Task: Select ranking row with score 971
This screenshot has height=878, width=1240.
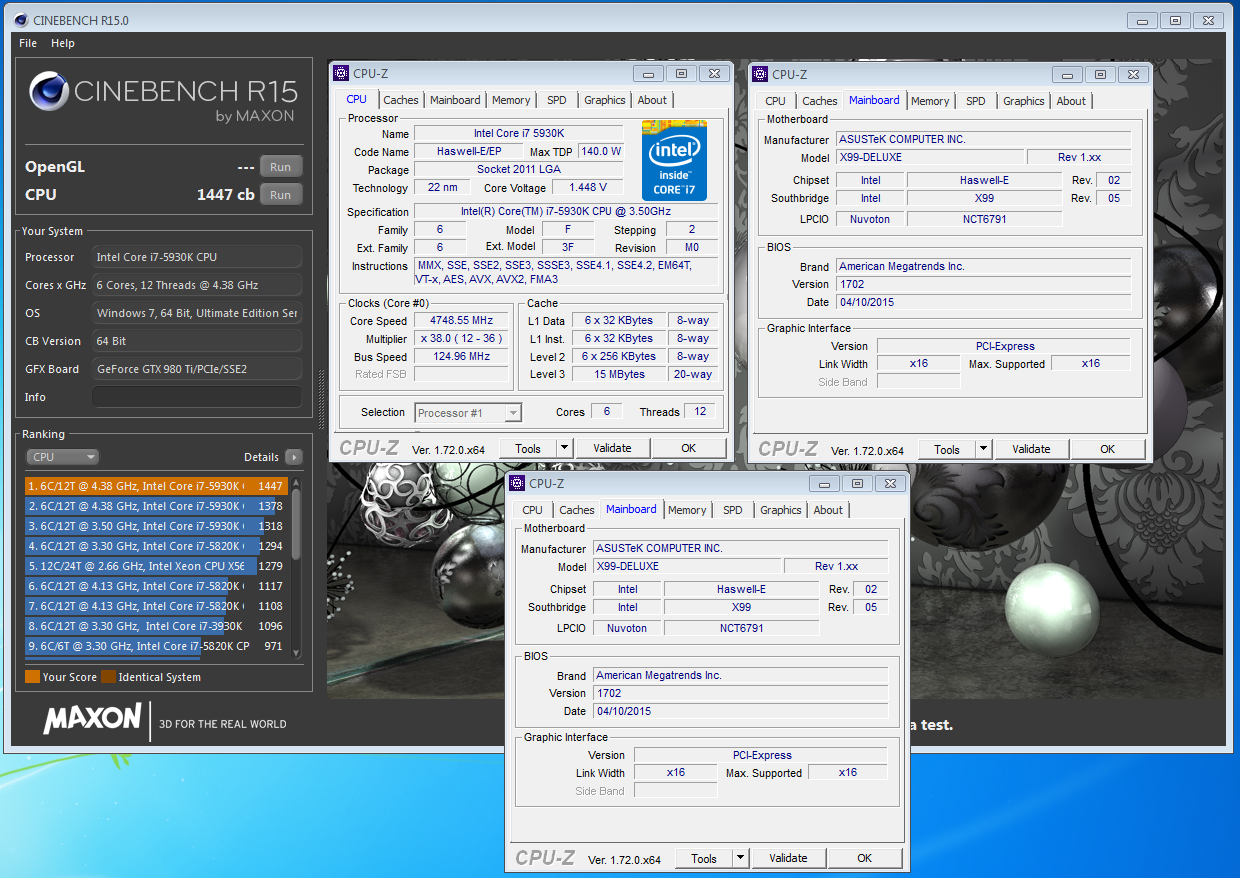Action: click(157, 646)
